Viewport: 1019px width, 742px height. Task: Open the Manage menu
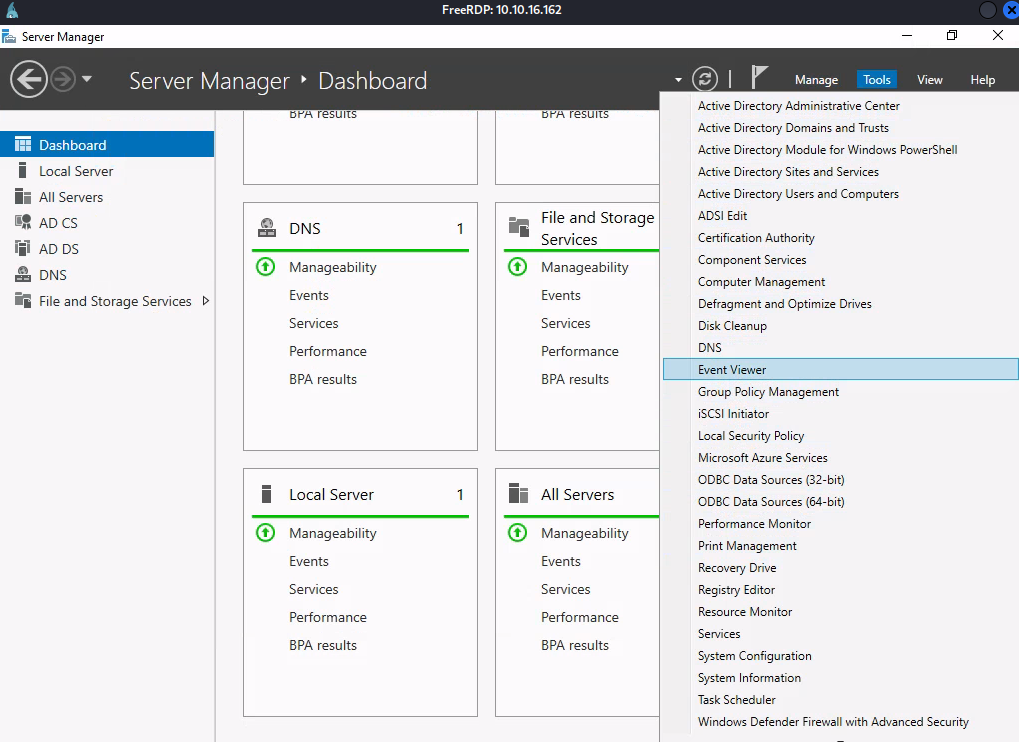pos(816,80)
